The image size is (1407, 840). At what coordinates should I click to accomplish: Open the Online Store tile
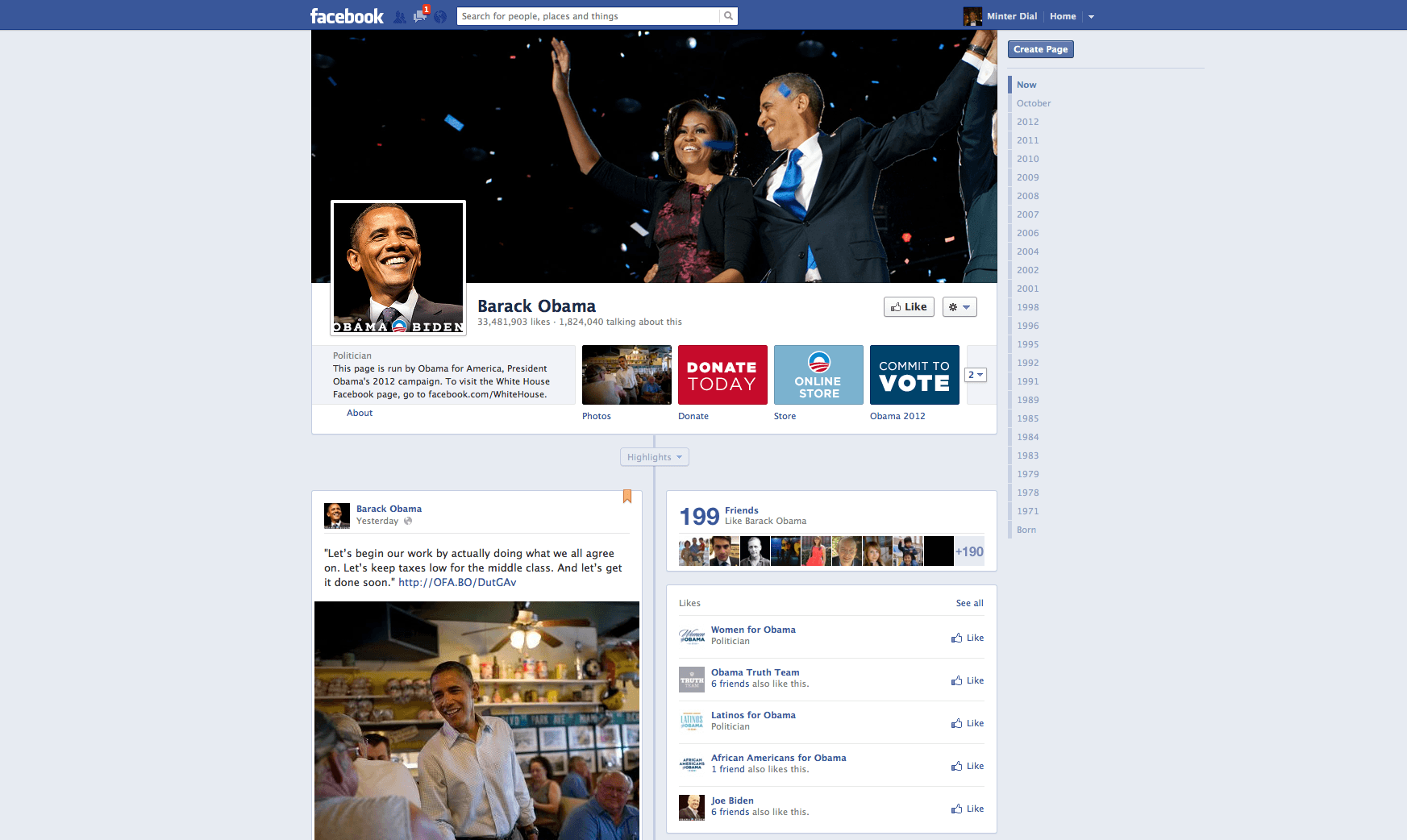pyautogui.click(x=818, y=375)
